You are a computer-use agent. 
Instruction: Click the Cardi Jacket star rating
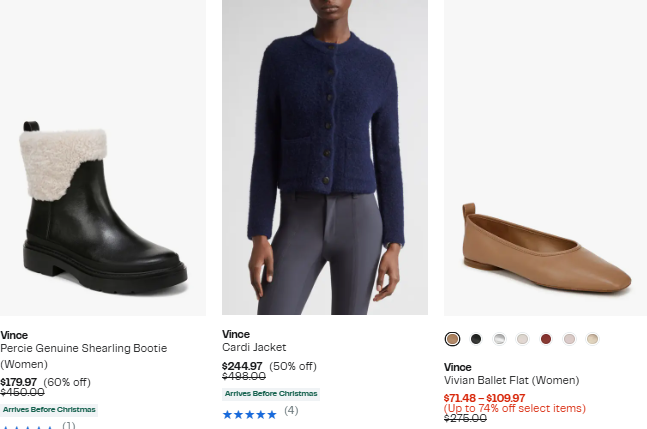(x=249, y=411)
